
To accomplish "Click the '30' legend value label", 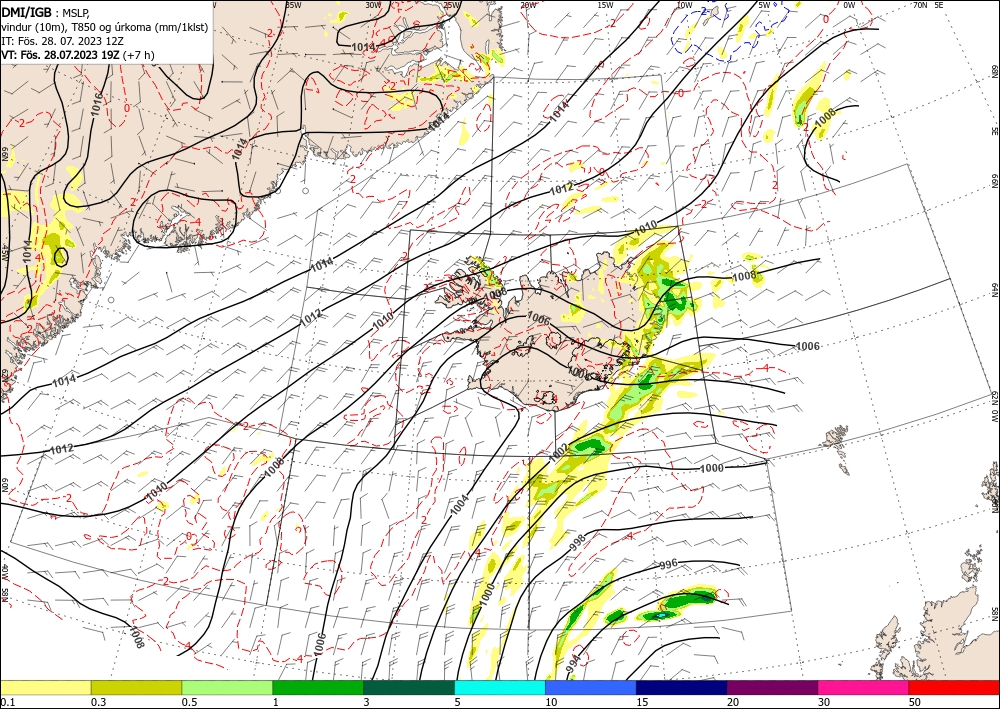I will 824,702.
